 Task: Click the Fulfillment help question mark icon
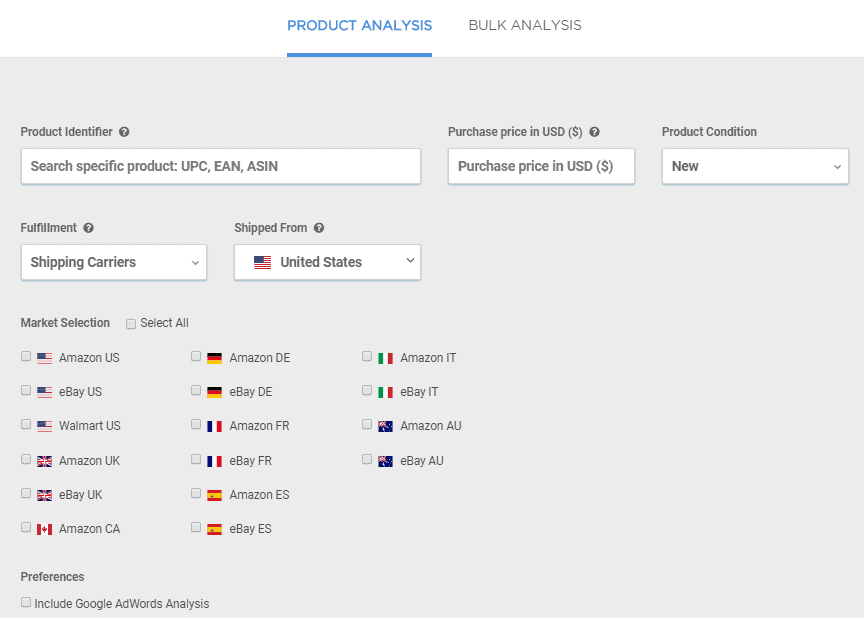(88, 228)
